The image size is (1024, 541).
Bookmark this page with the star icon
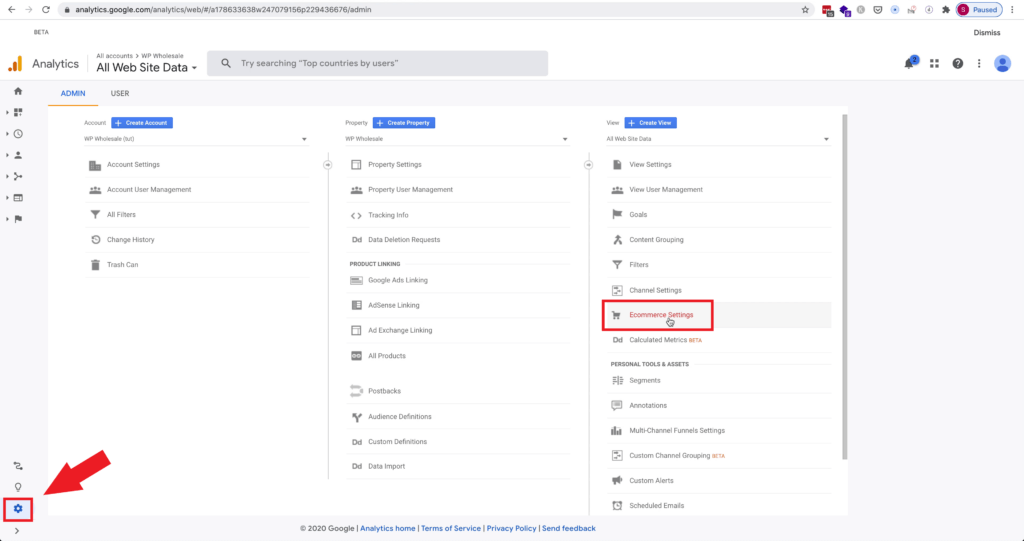pos(806,10)
